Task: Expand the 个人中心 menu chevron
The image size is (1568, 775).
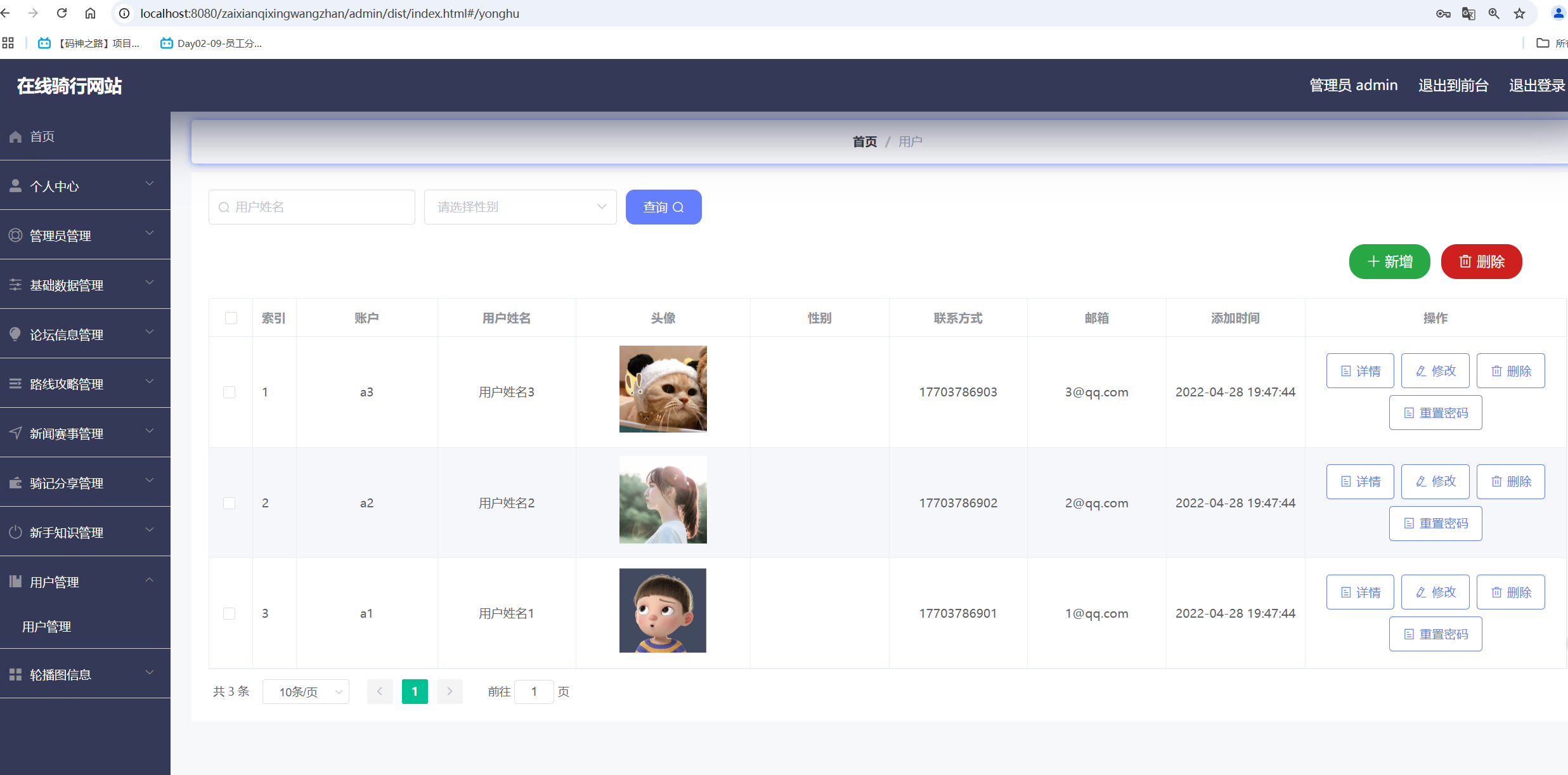Action: (150, 184)
